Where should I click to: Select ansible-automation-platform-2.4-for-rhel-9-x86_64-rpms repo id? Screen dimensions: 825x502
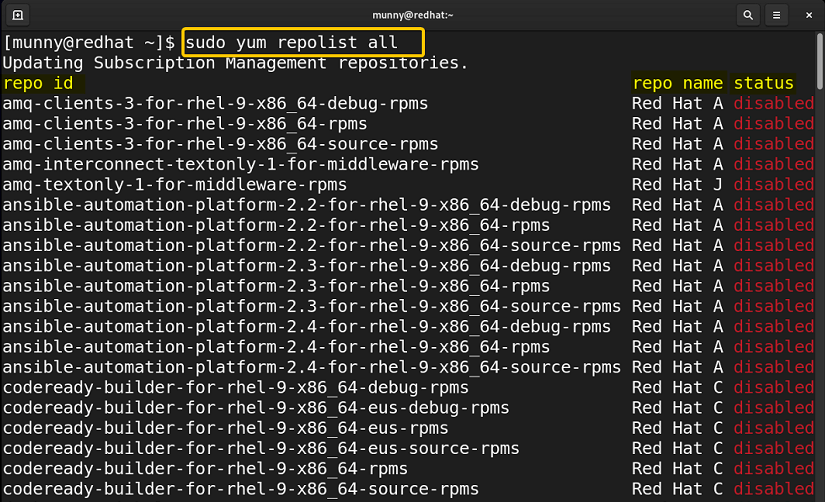pyautogui.click(x=276, y=347)
